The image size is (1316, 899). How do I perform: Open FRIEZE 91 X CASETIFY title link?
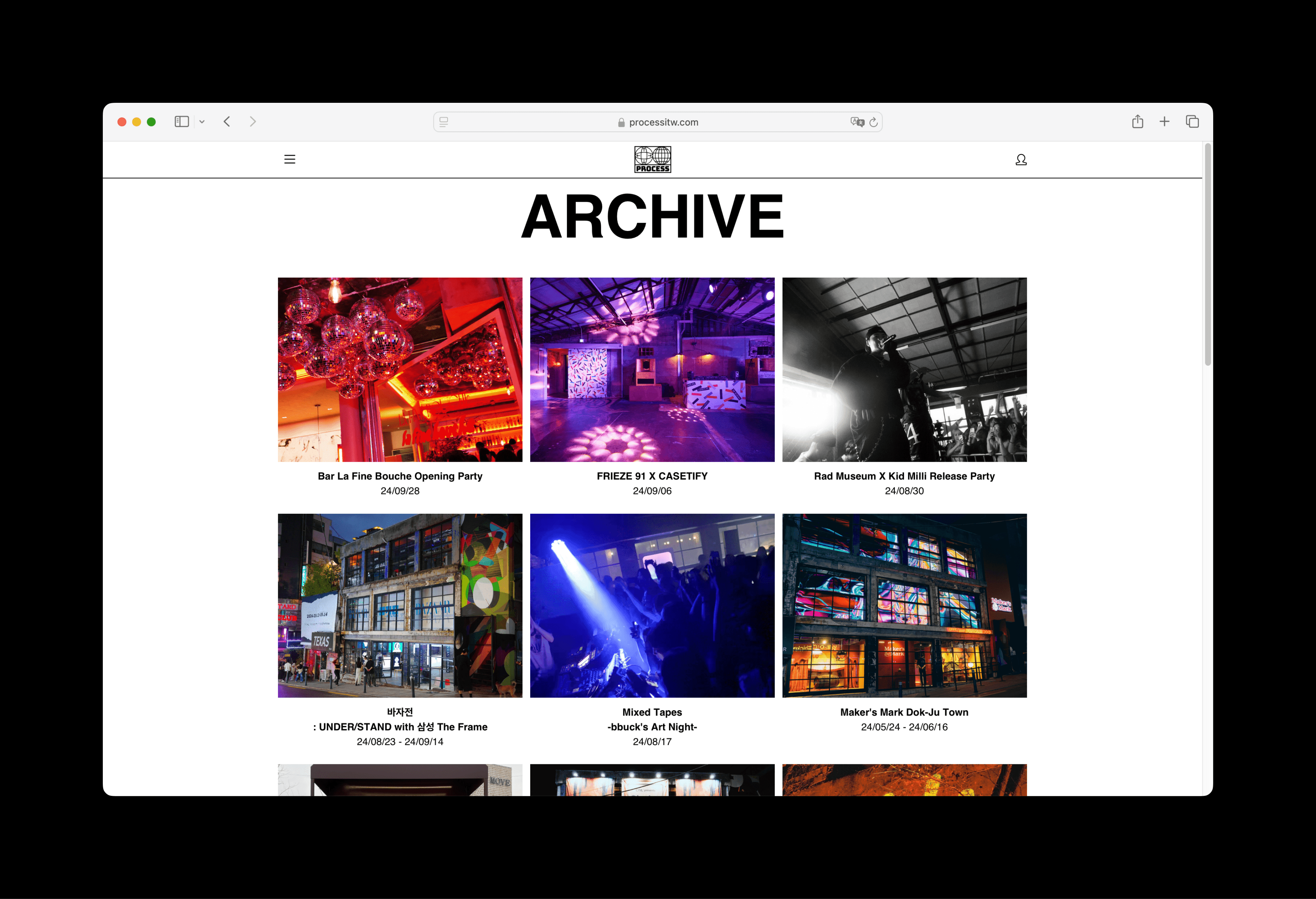[x=652, y=476]
